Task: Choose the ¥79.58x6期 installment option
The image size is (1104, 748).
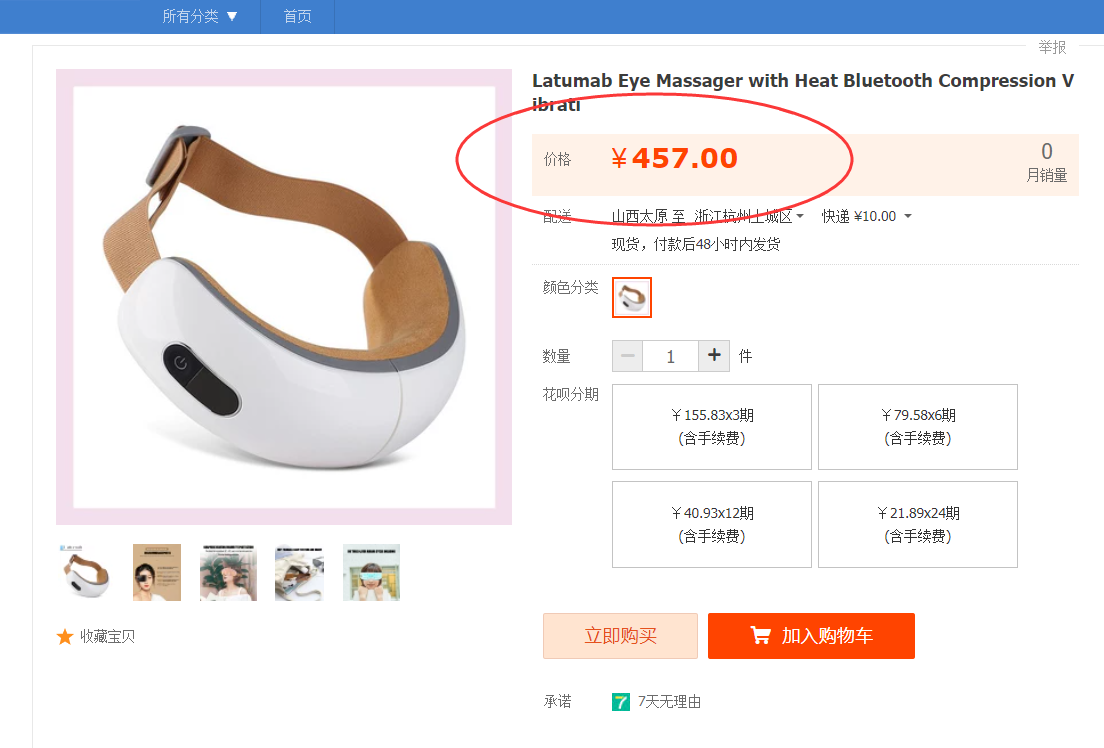Action: pos(918,427)
